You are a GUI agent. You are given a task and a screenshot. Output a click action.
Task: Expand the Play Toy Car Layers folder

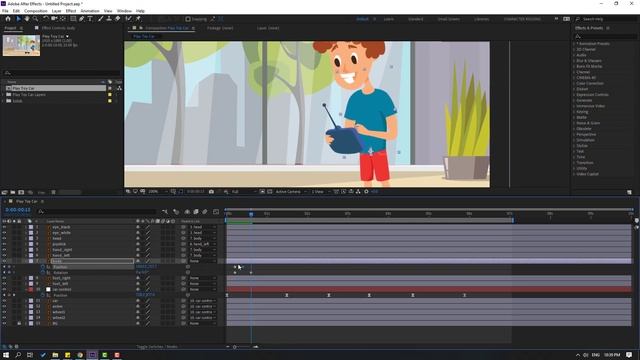pyautogui.click(x=4, y=95)
